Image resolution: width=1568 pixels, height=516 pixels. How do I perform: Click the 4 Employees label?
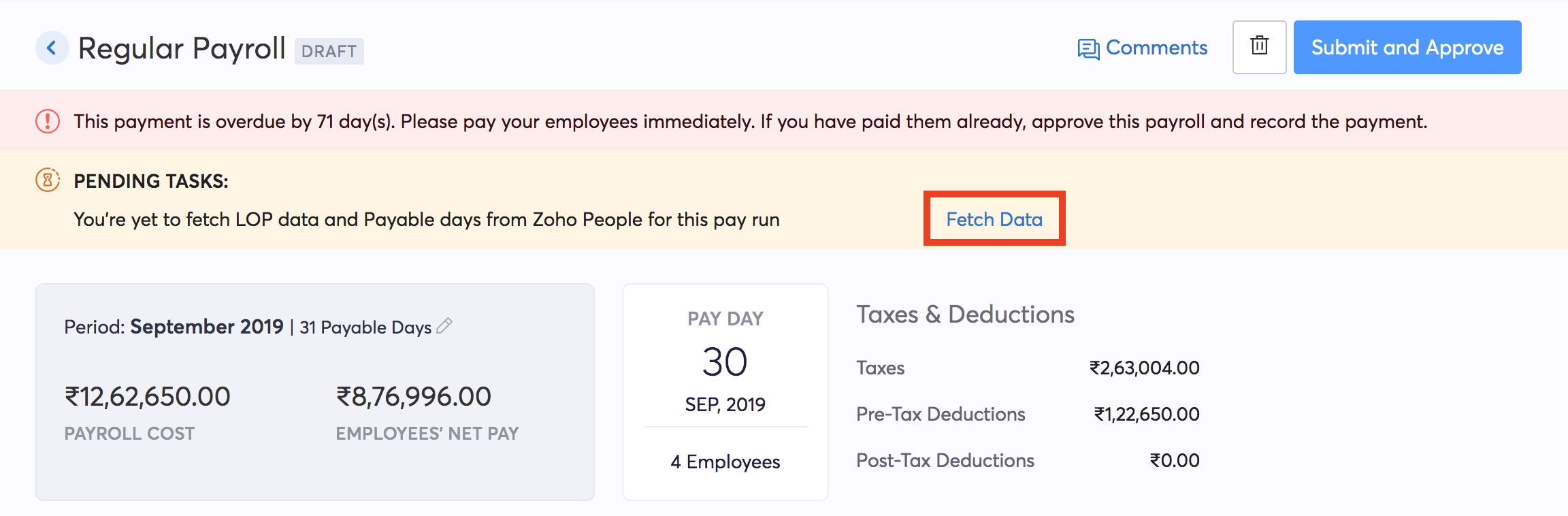point(725,462)
